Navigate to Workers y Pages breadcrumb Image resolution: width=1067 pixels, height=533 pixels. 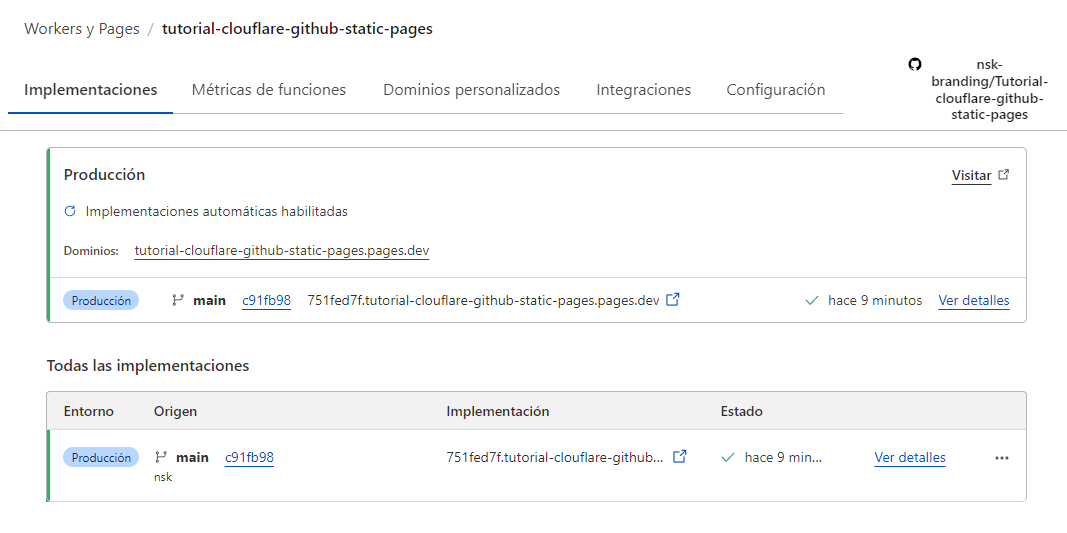82,29
